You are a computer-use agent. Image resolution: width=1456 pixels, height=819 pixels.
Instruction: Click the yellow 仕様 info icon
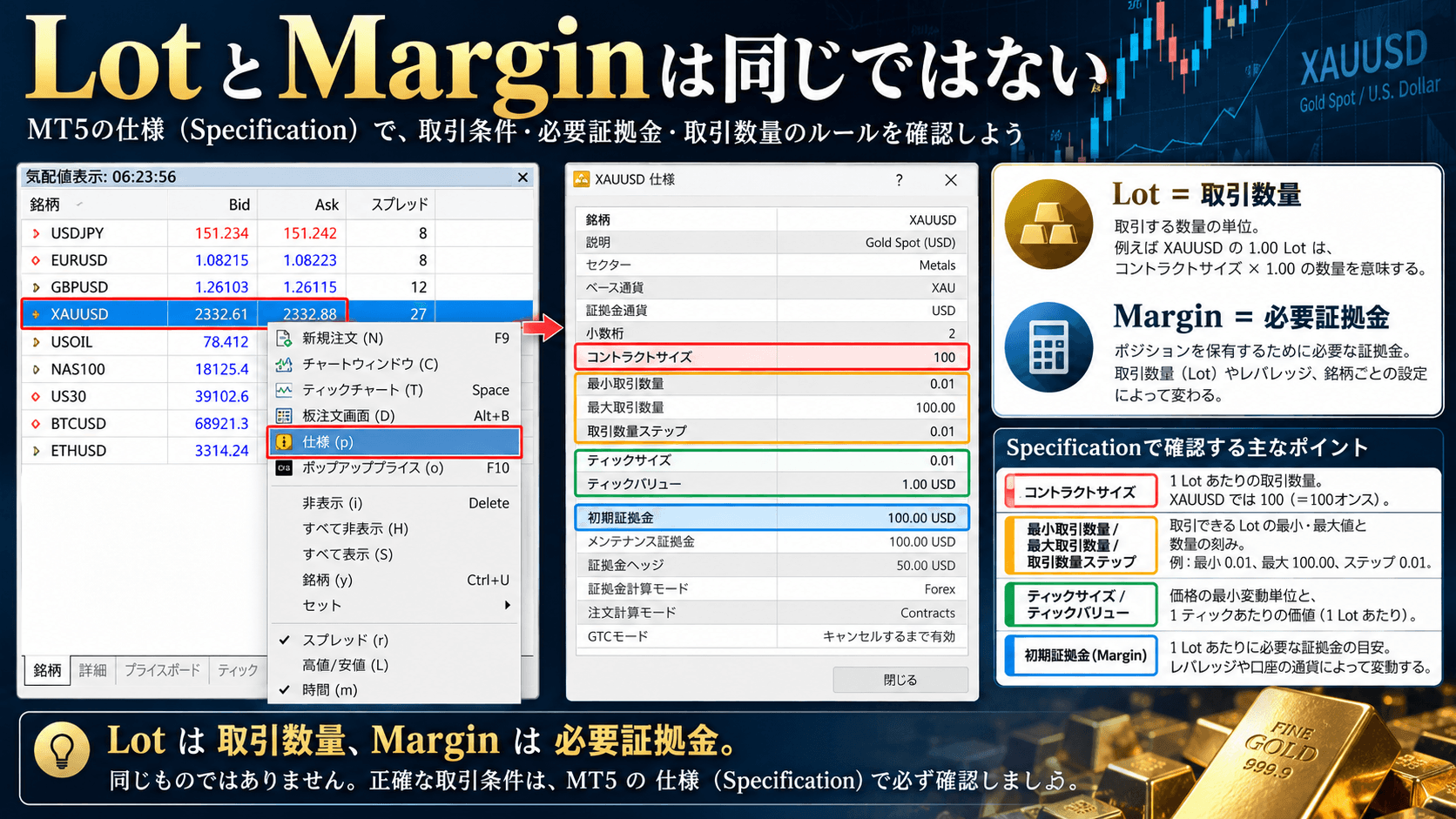tap(284, 442)
